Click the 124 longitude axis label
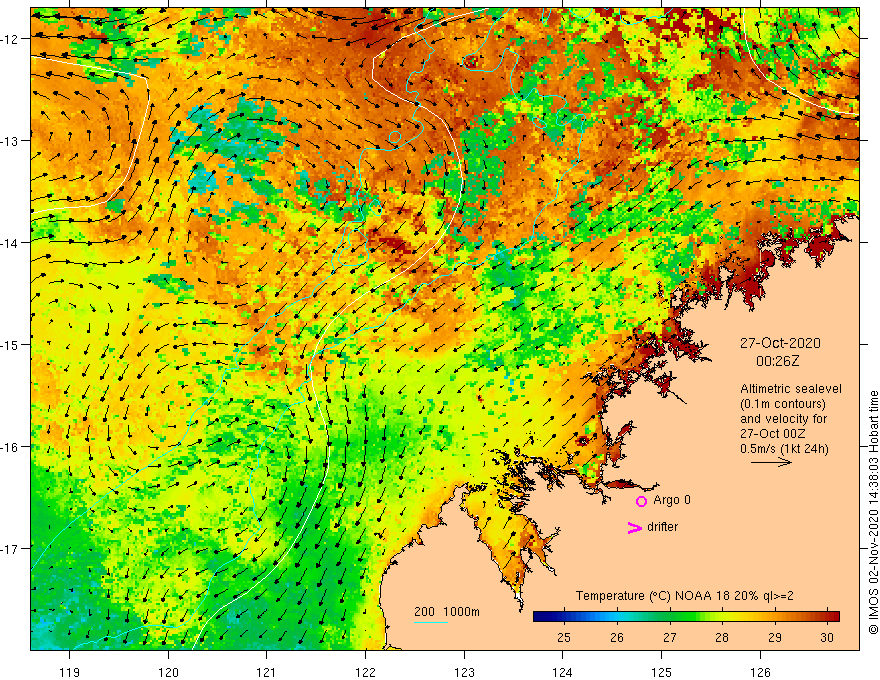The height and width of the screenshot is (680, 880). coord(563,672)
